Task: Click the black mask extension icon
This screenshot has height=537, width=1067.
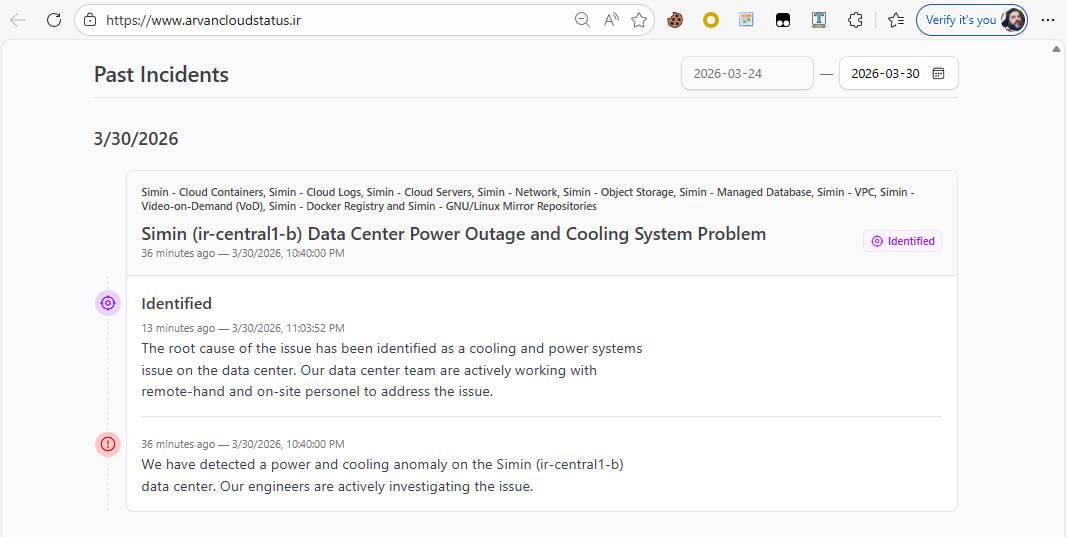Action: pos(783,20)
